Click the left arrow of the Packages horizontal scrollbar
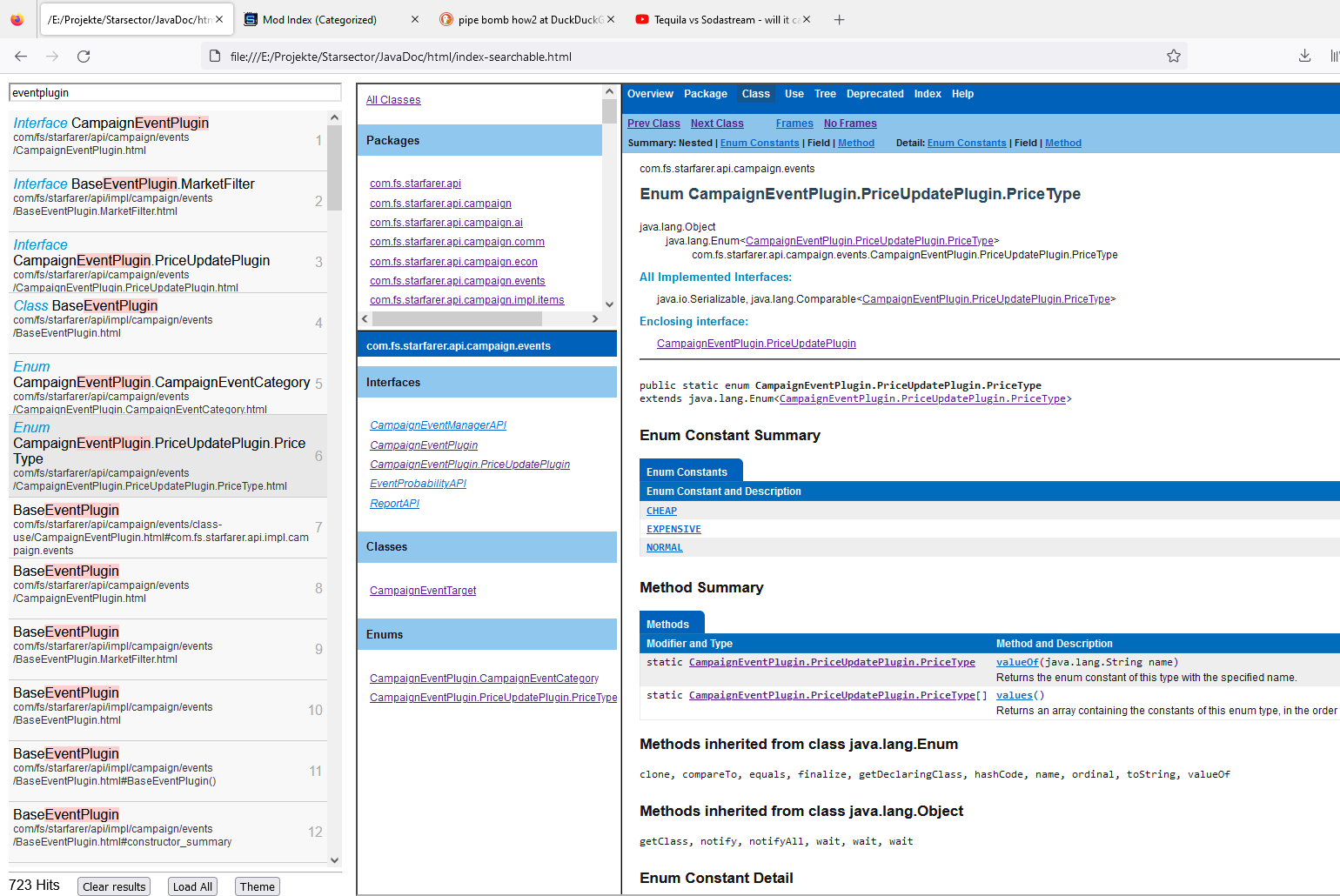The width and height of the screenshot is (1340, 896). 365,319
